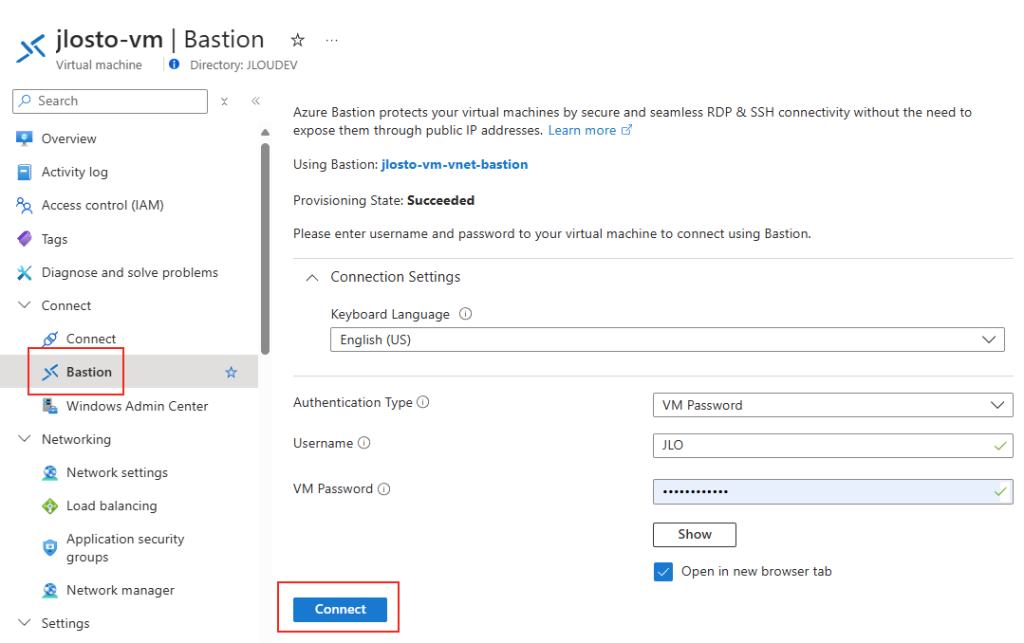
Task: Uncheck Open in new browser tab
Action: (x=663, y=572)
